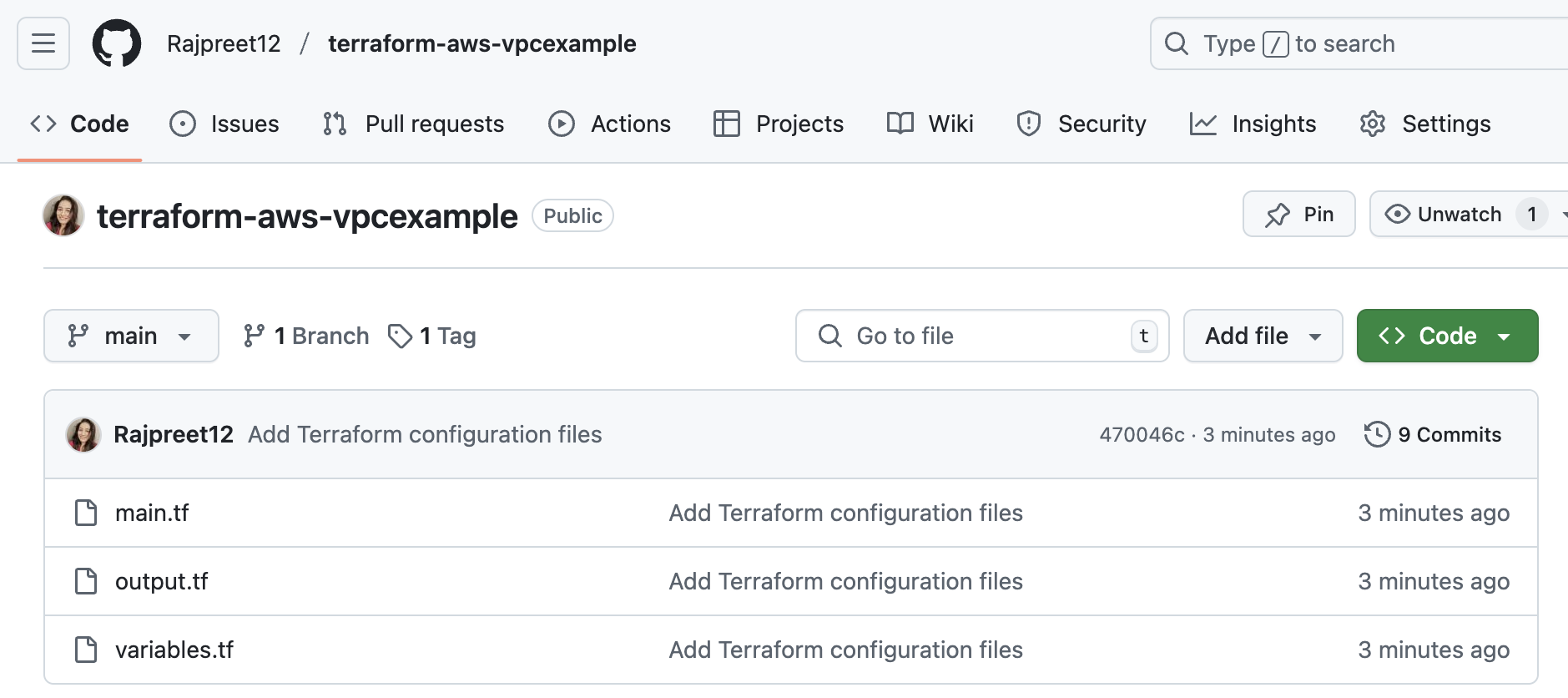1568x698 pixels.
Task: Click the file icon beside variables.tf
Action: 86,650
